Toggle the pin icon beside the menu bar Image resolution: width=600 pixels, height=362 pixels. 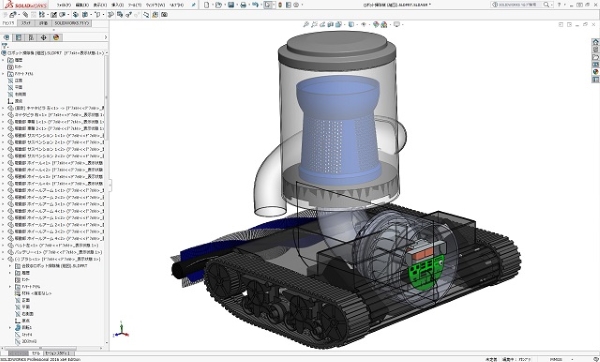[x=194, y=5]
